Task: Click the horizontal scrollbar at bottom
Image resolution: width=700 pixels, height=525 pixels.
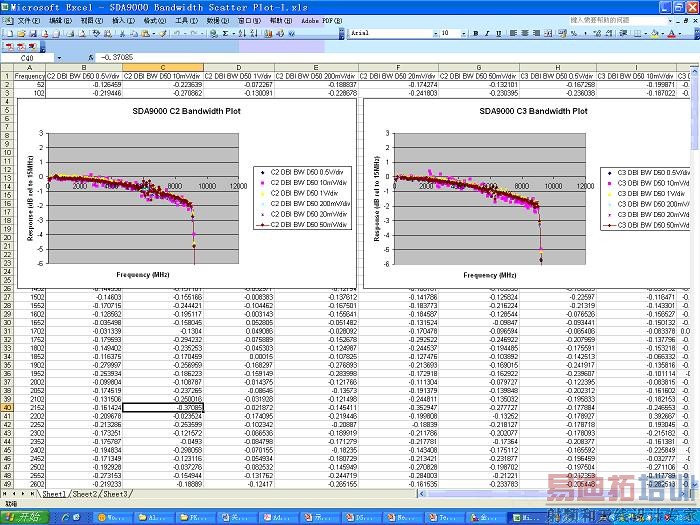Action: pyautogui.click(x=554, y=494)
